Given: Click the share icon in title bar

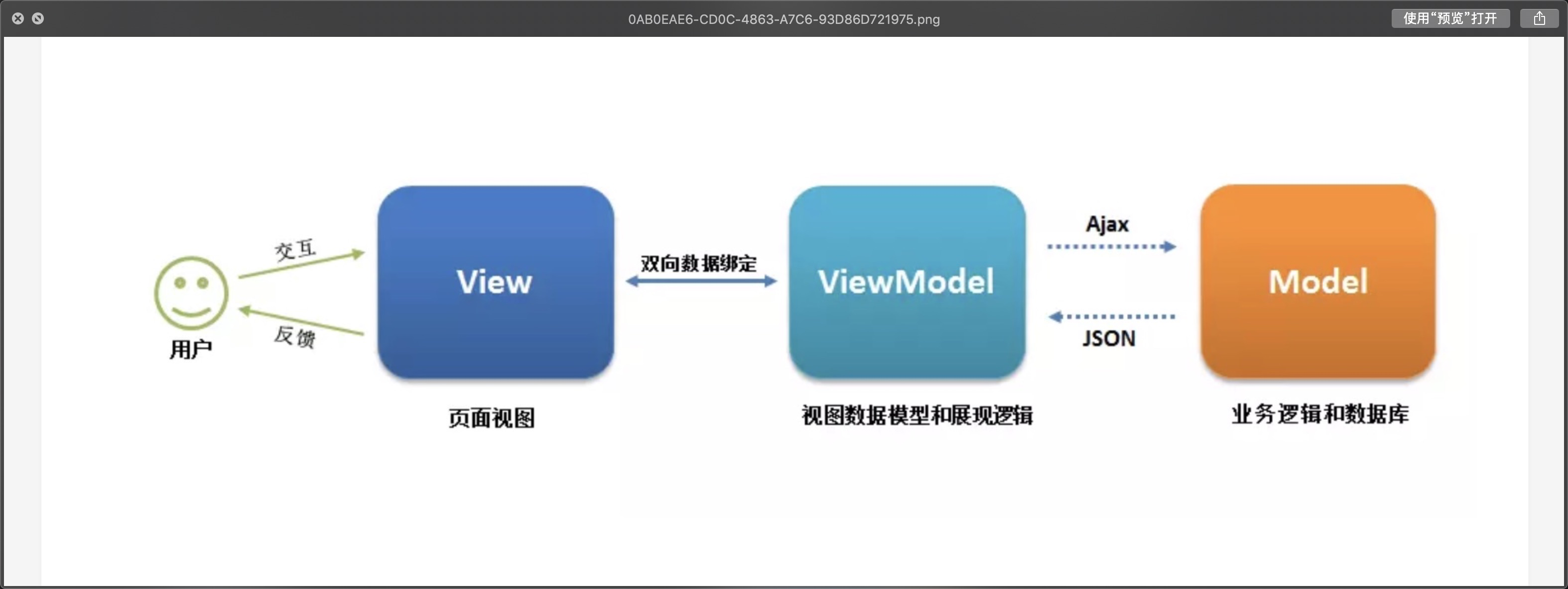Looking at the screenshot, I should tap(1539, 18).
